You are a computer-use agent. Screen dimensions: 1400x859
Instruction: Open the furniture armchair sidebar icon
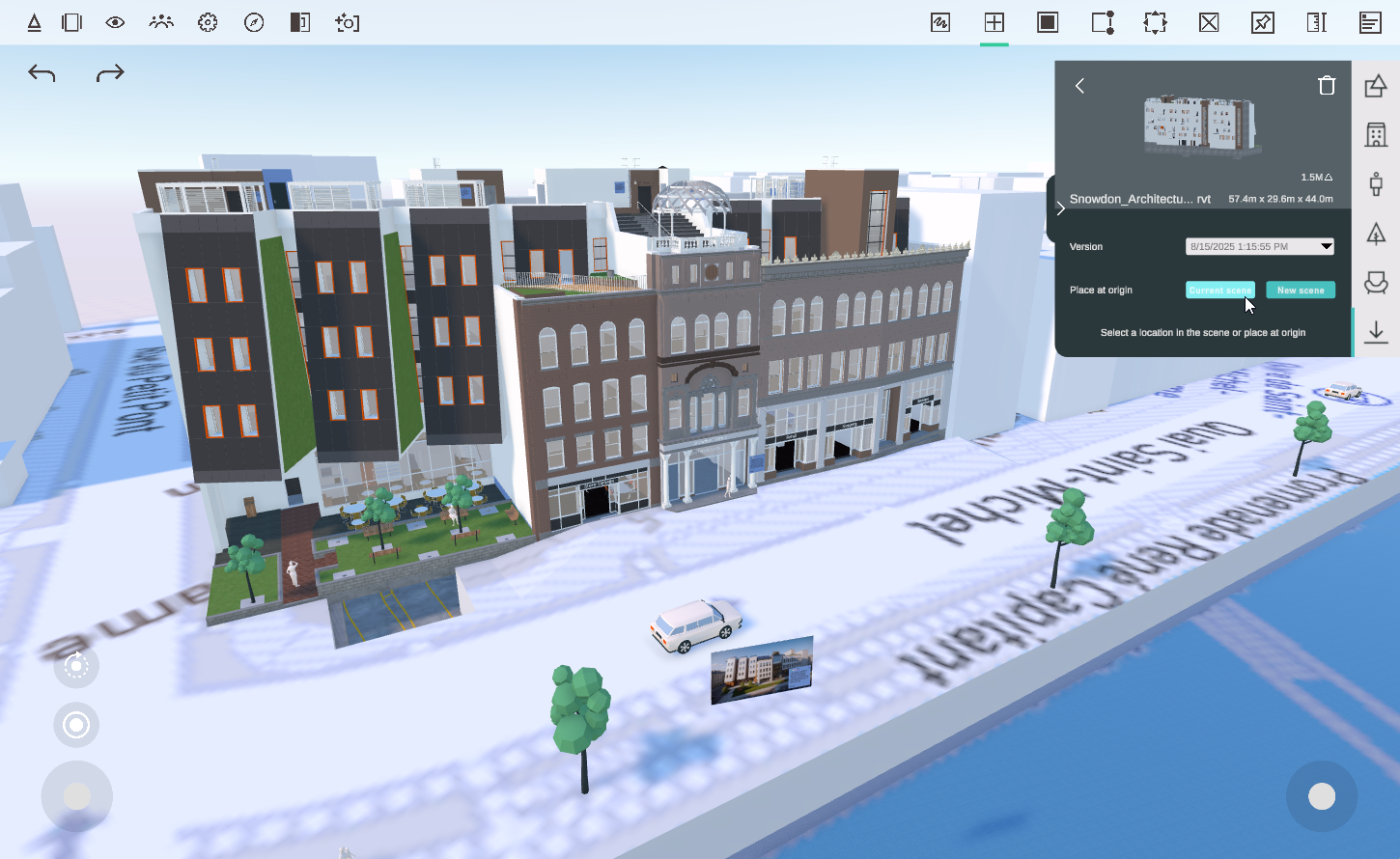(1376, 282)
